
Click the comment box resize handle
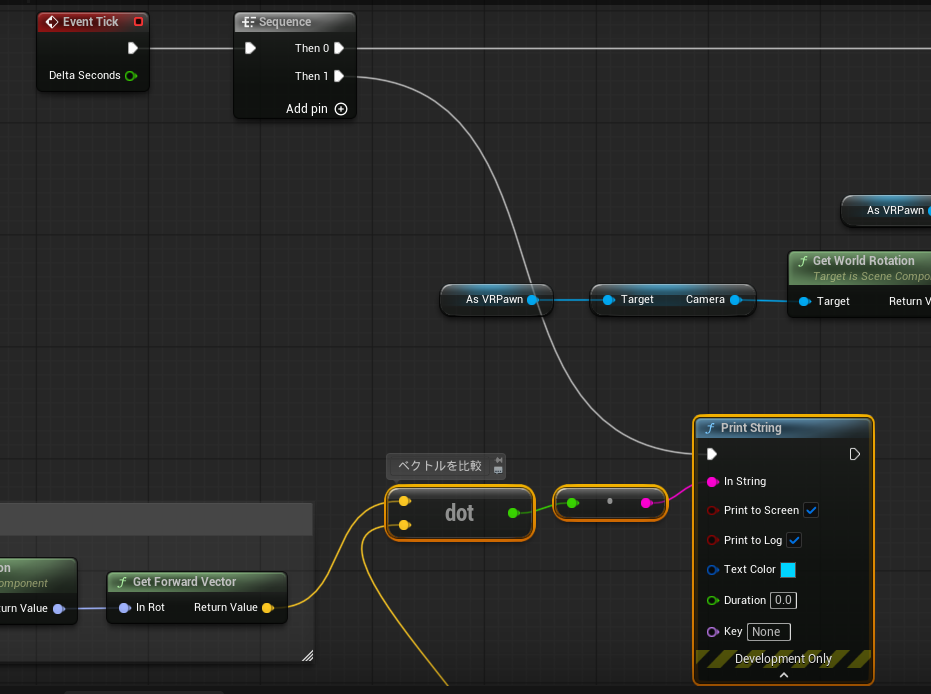click(x=307, y=655)
